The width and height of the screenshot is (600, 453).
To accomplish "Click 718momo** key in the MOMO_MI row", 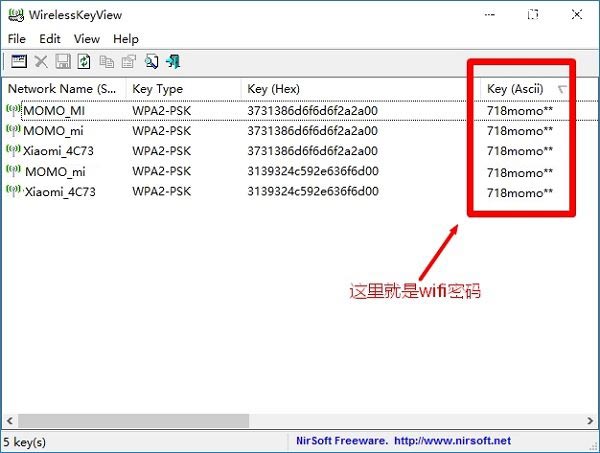I will pyautogui.click(x=520, y=111).
